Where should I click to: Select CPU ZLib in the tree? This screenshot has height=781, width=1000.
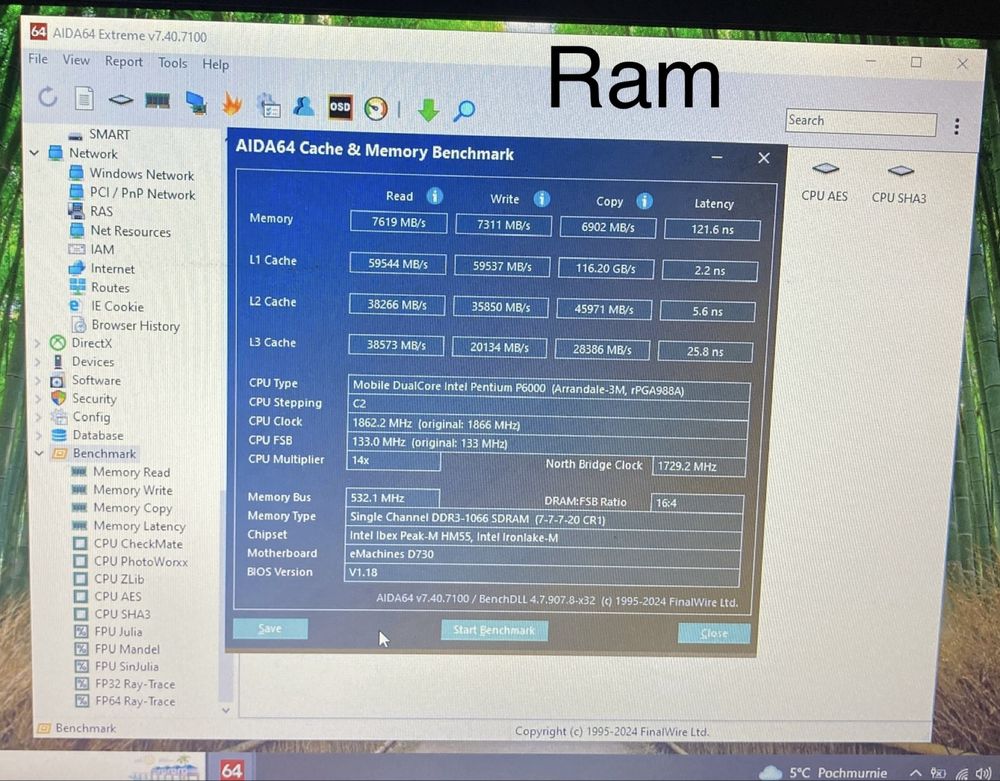[119, 579]
